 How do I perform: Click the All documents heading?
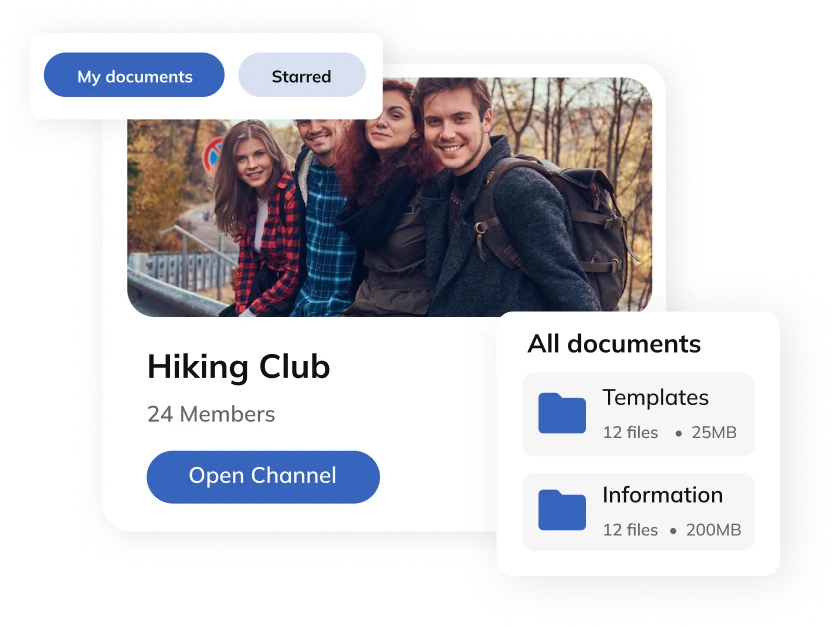614,343
